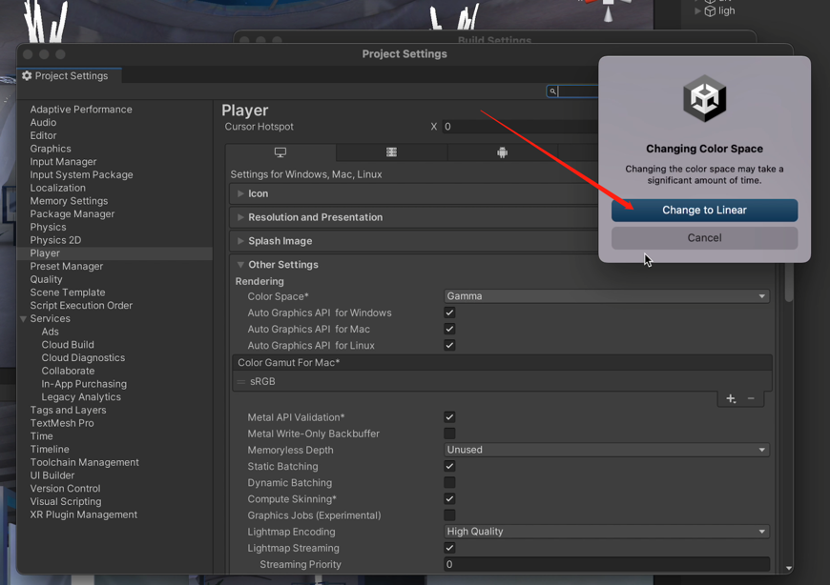Click the search magnifier icon in settings

click(x=552, y=91)
